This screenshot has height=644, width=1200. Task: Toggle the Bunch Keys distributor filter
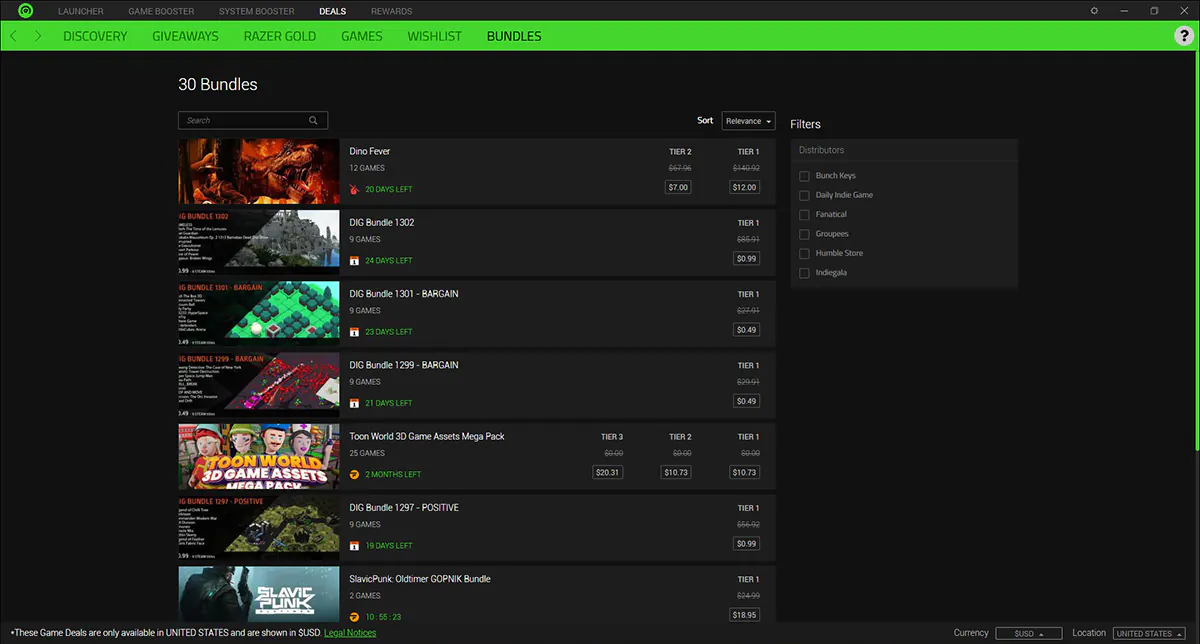coord(804,176)
